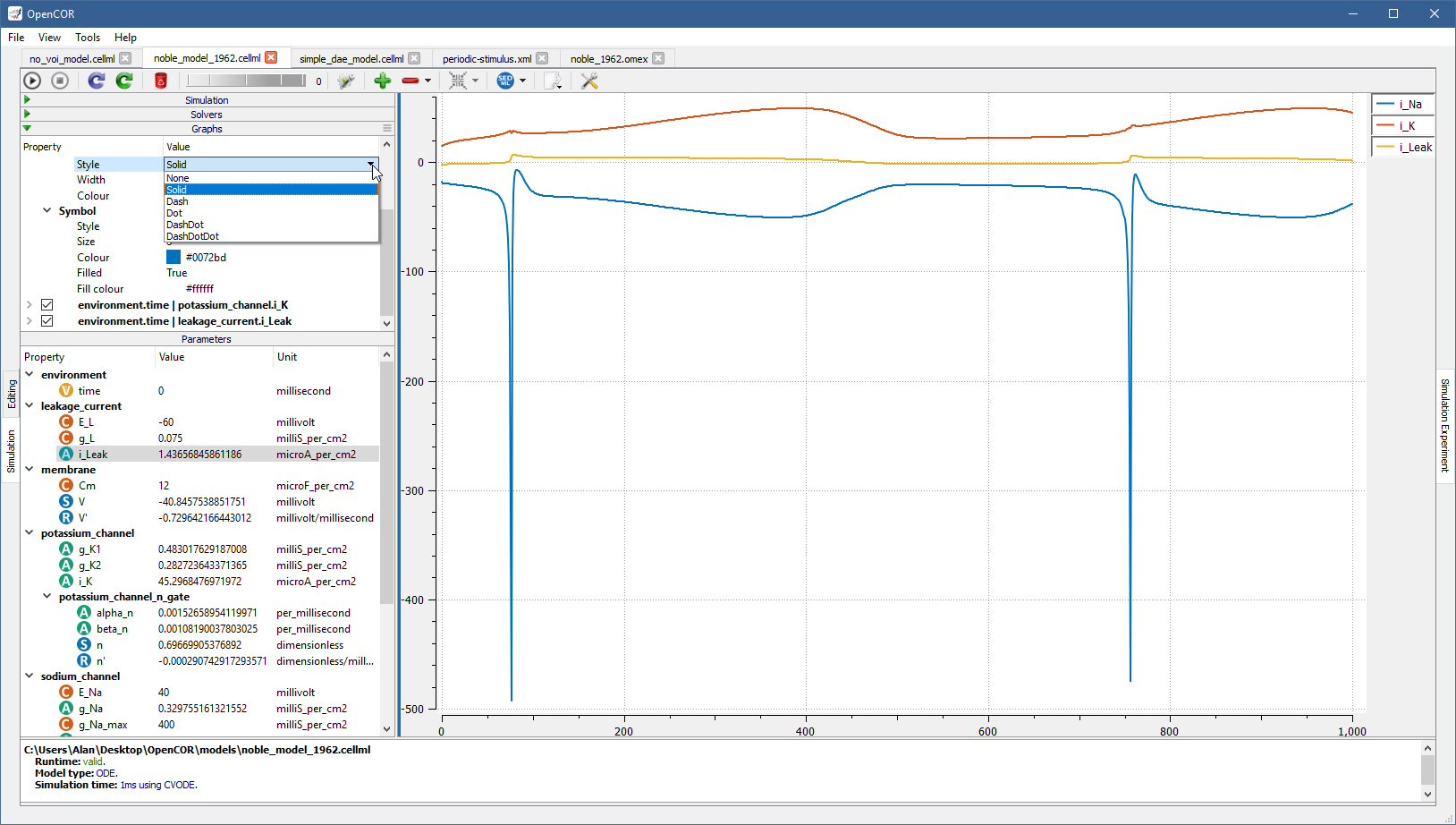1456x825 pixels.
Task: Click the SED-ML export icon
Action: [505, 81]
